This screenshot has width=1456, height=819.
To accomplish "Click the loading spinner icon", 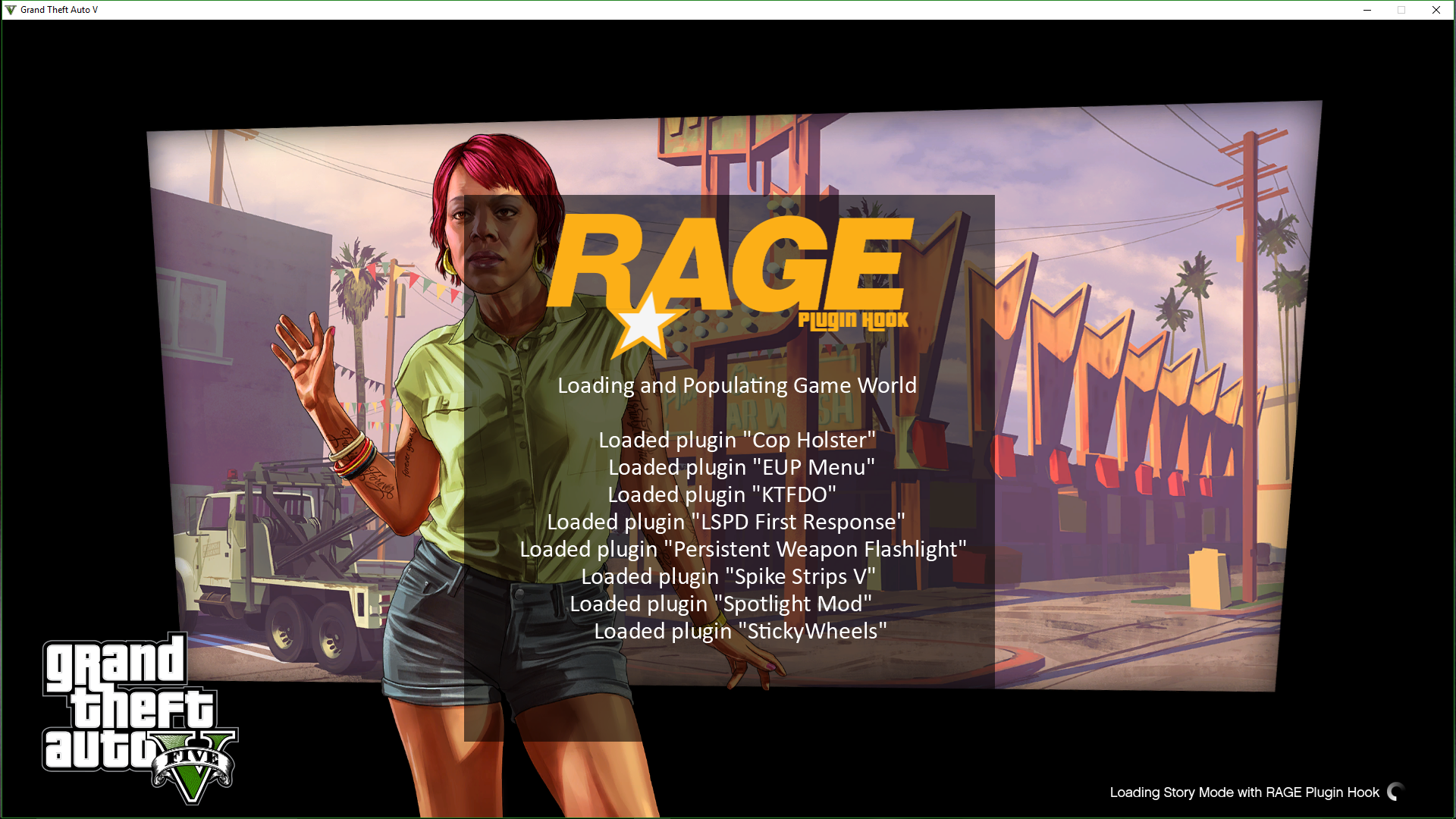I will (x=1395, y=792).
